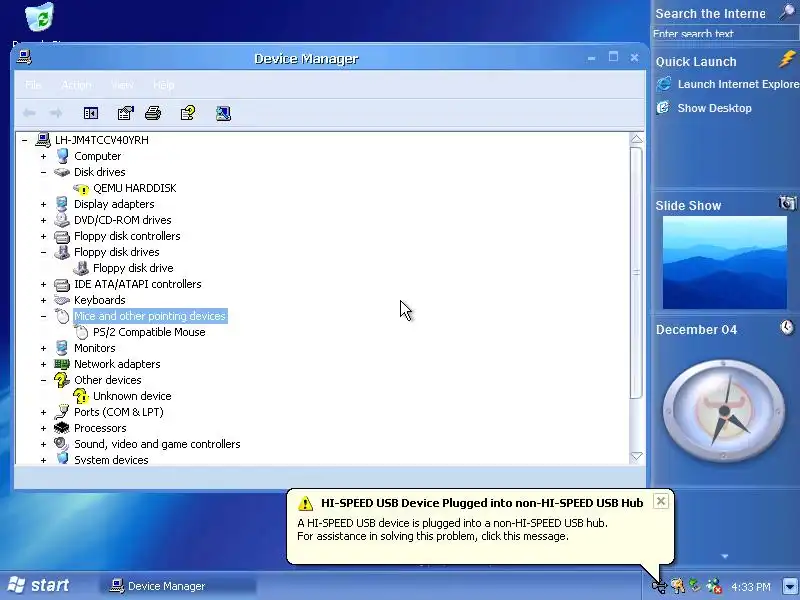Expand the Floppy disk controllers category

coord(43,236)
